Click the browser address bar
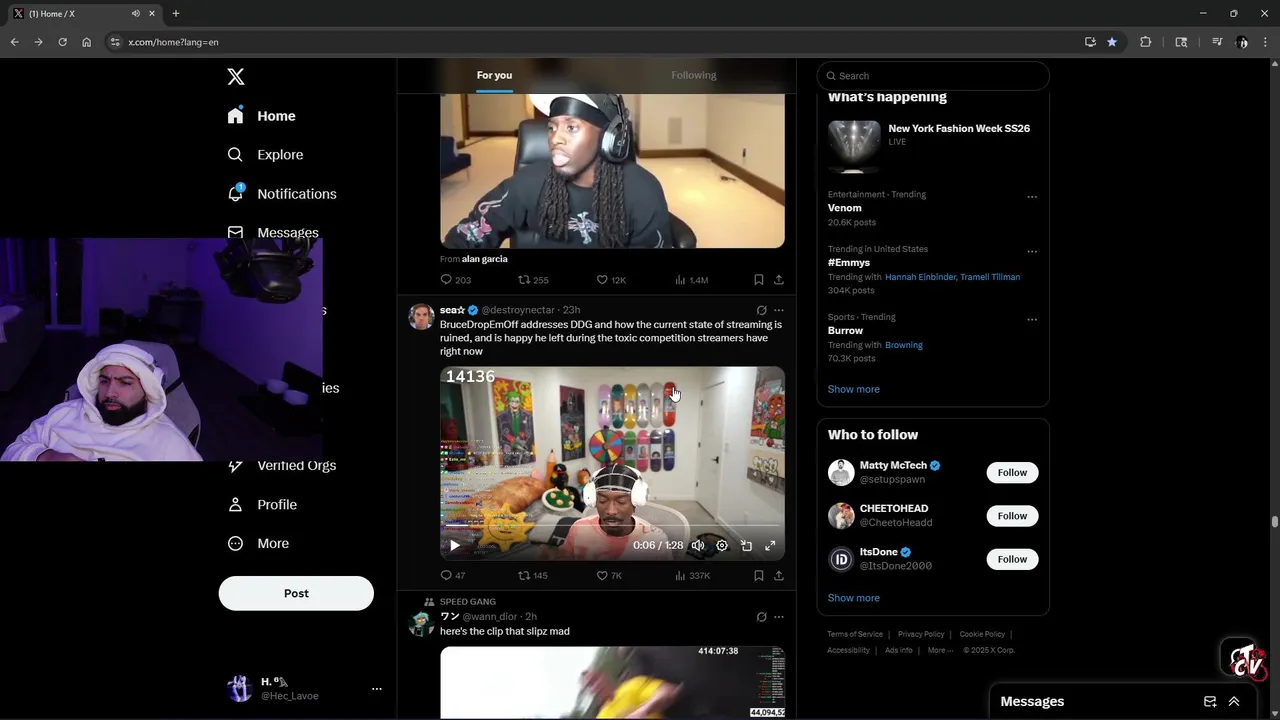The width and height of the screenshot is (1280, 720). (x=590, y=42)
